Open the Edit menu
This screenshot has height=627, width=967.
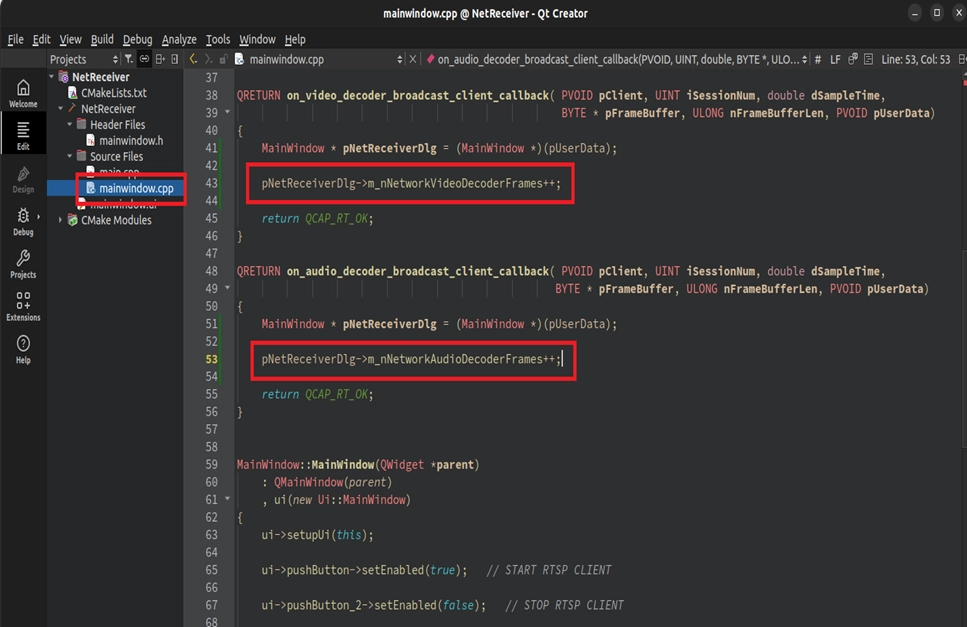coord(41,39)
